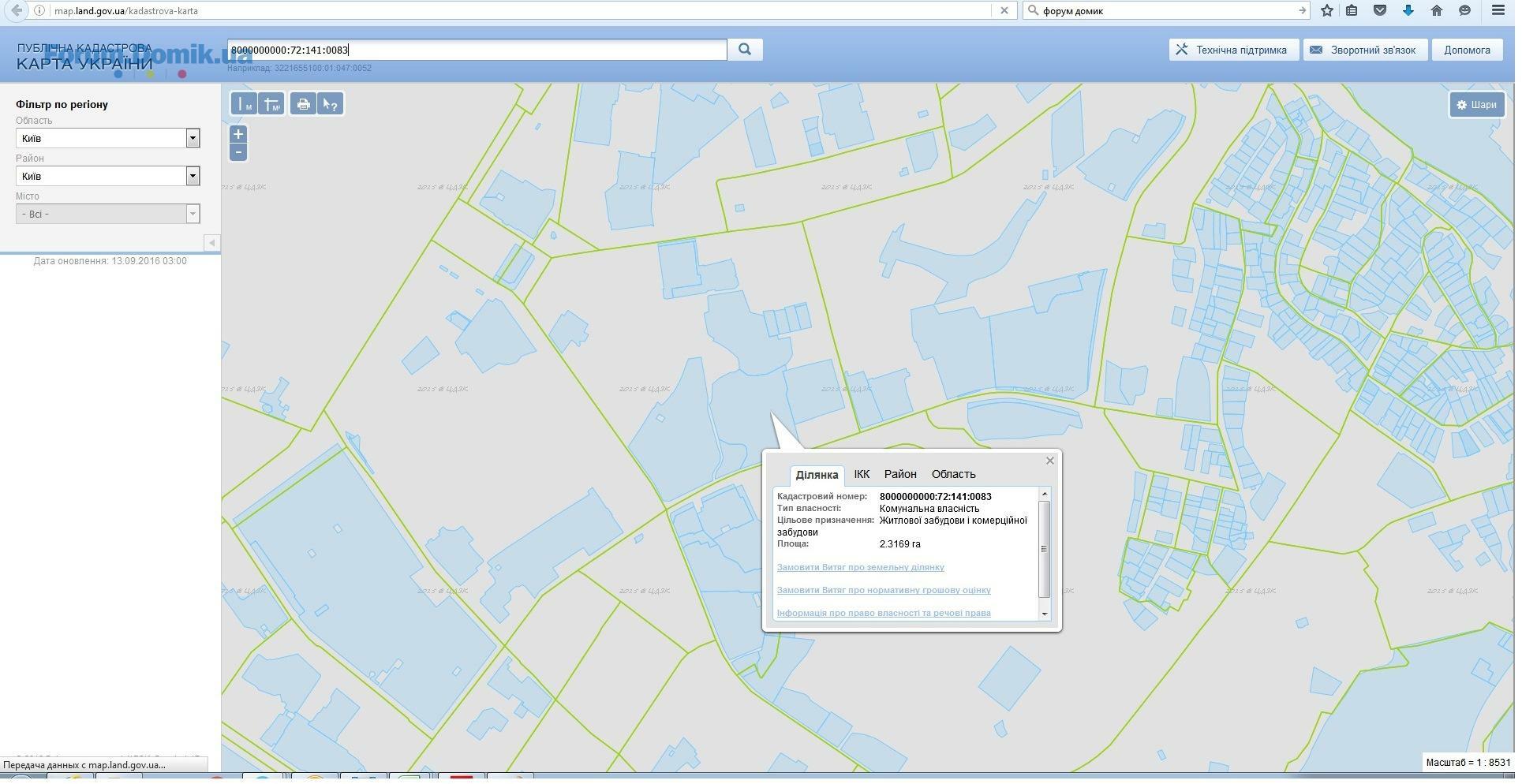The height and width of the screenshot is (784, 1522).
Task: Open the Місто dropdown list
Action: point(193,215)
